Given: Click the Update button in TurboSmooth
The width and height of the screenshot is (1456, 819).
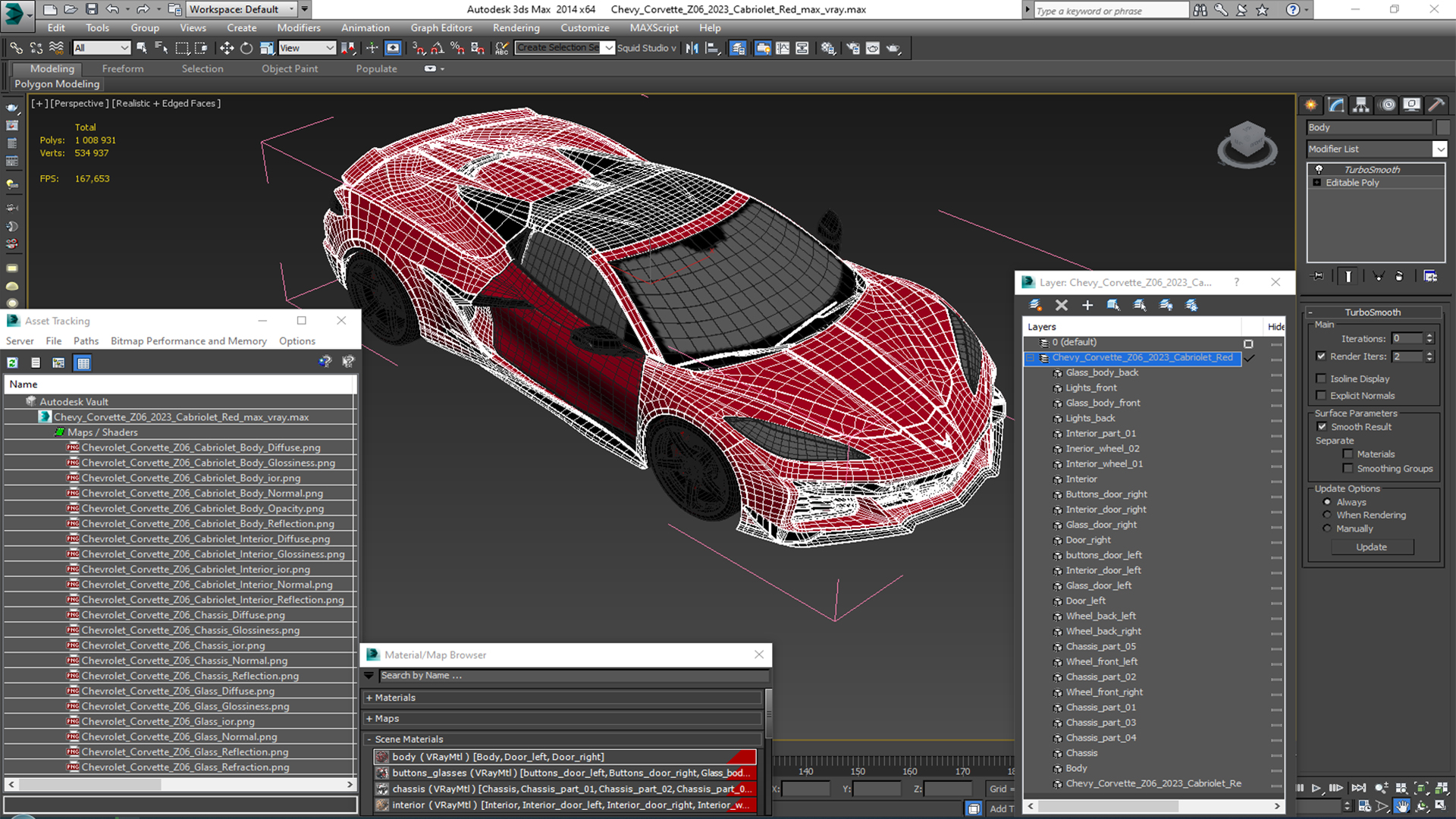Looking at the screenshot, I should [x=1371, y=547].
